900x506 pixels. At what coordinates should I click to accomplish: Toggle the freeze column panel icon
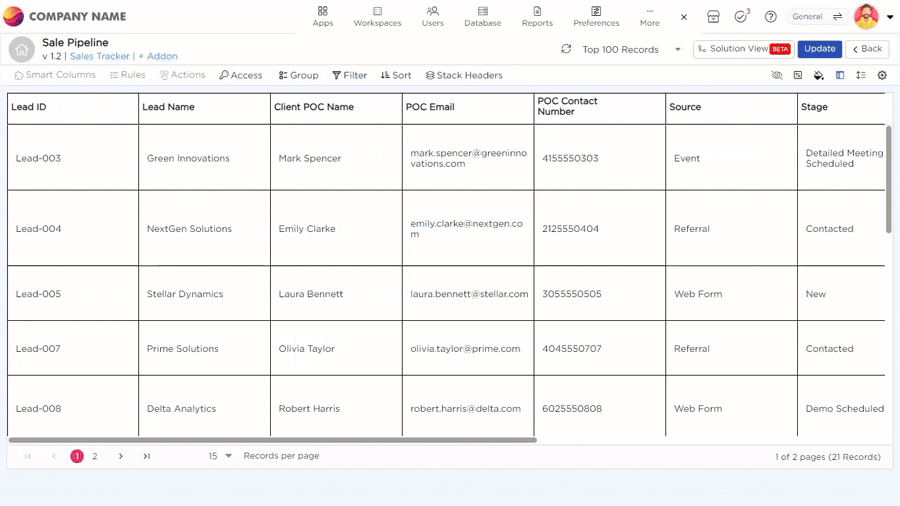pos(840,75)
